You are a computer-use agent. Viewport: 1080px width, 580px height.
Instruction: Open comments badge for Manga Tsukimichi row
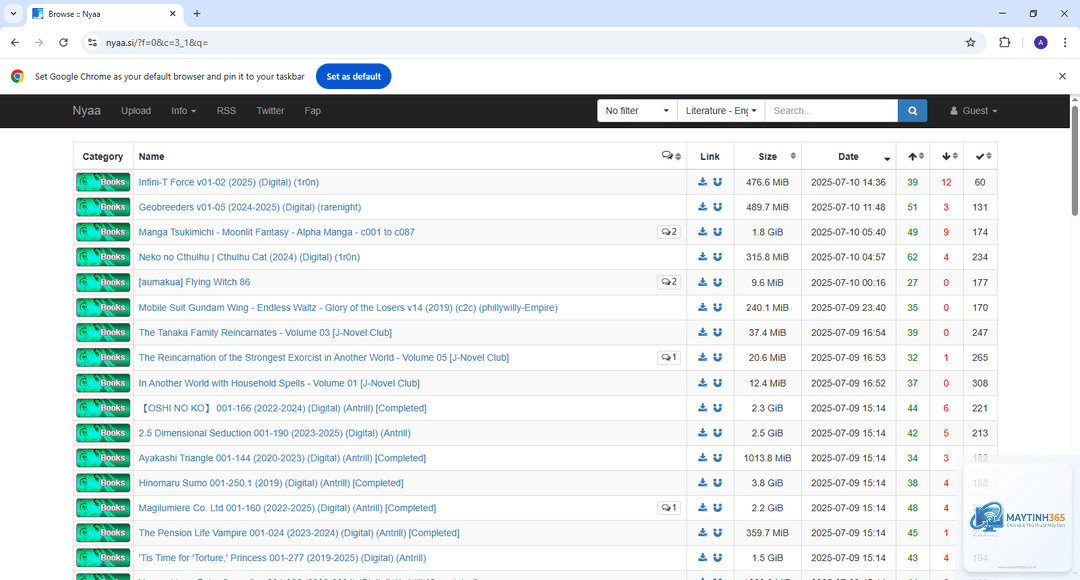(x=669, y=232)
